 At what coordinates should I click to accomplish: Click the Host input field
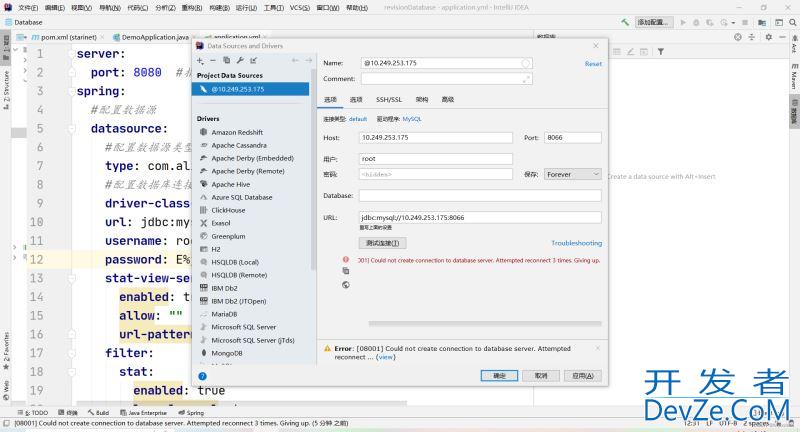click(x=436, y=138)
